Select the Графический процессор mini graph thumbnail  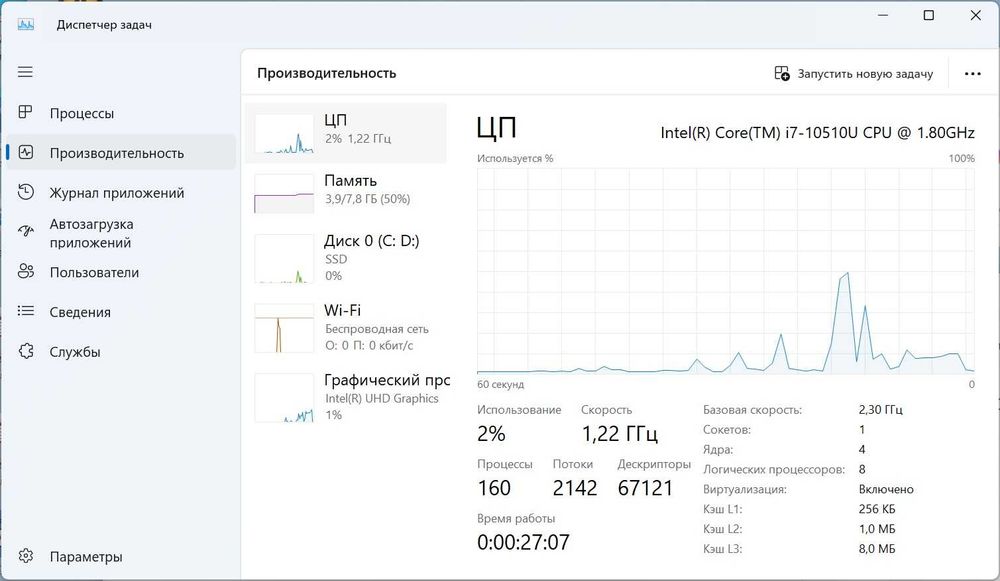284,398
